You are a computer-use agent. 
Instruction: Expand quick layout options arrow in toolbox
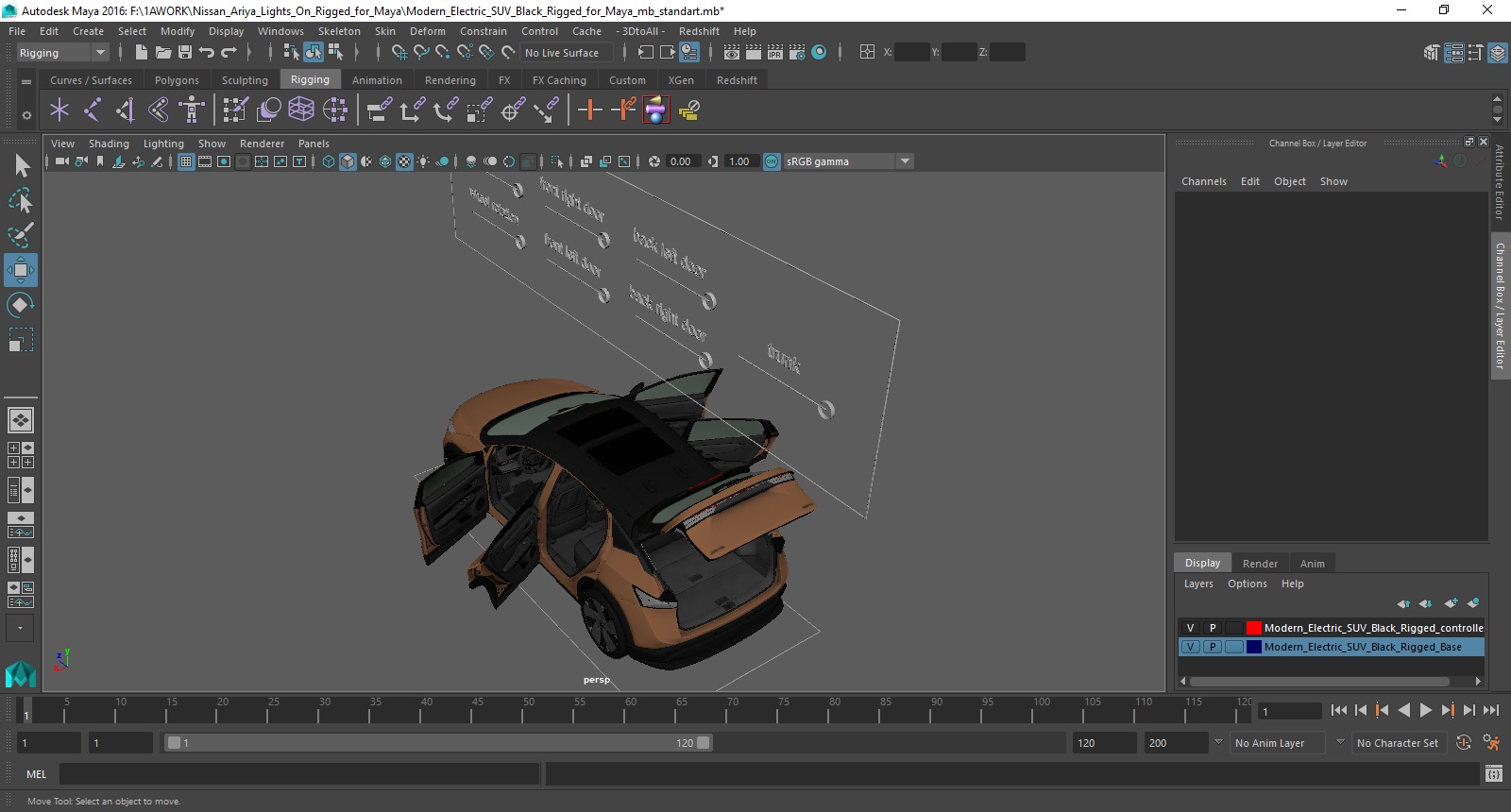20,628
